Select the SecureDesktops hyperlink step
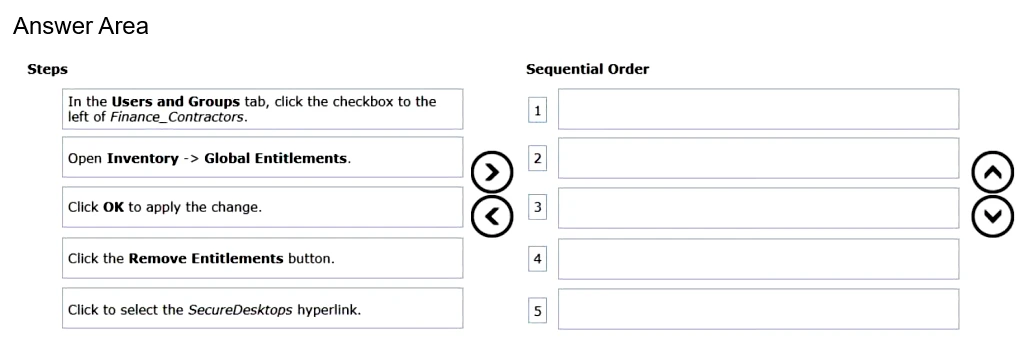This screenshot has height=364, width=1018. click(x=262, y=308)
